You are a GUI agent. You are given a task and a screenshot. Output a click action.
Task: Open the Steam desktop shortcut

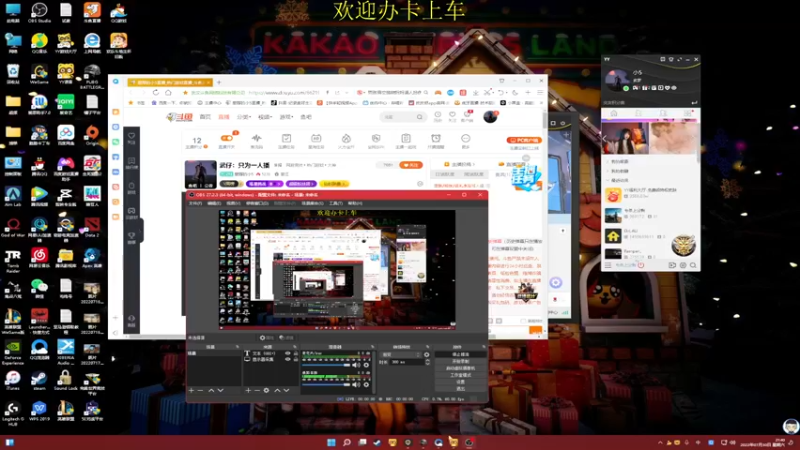tap(39, 380)
